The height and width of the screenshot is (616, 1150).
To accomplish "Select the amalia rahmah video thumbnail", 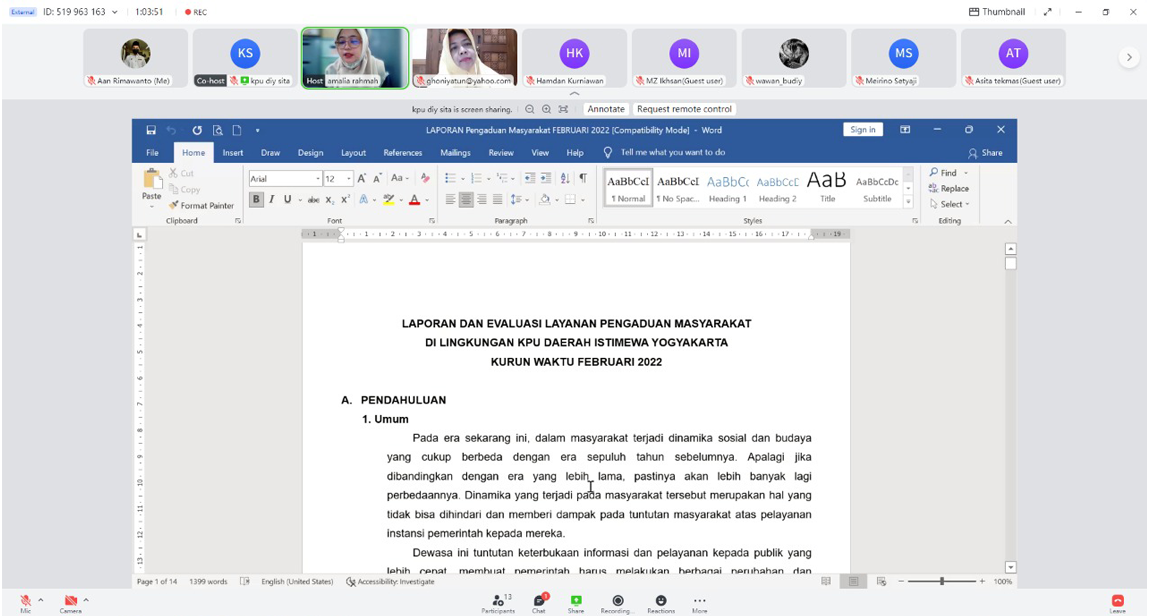I will pos(355,57).
